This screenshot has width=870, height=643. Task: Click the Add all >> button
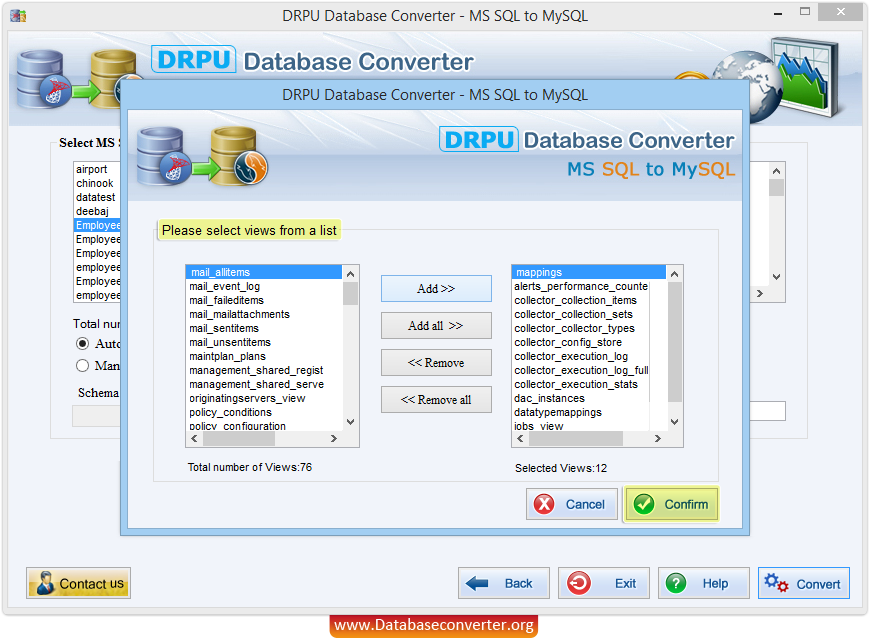[436, 326]
